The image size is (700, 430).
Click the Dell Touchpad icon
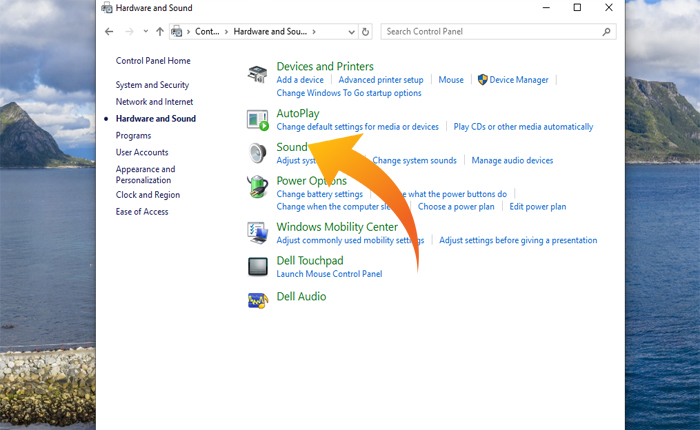click(258, 266)
